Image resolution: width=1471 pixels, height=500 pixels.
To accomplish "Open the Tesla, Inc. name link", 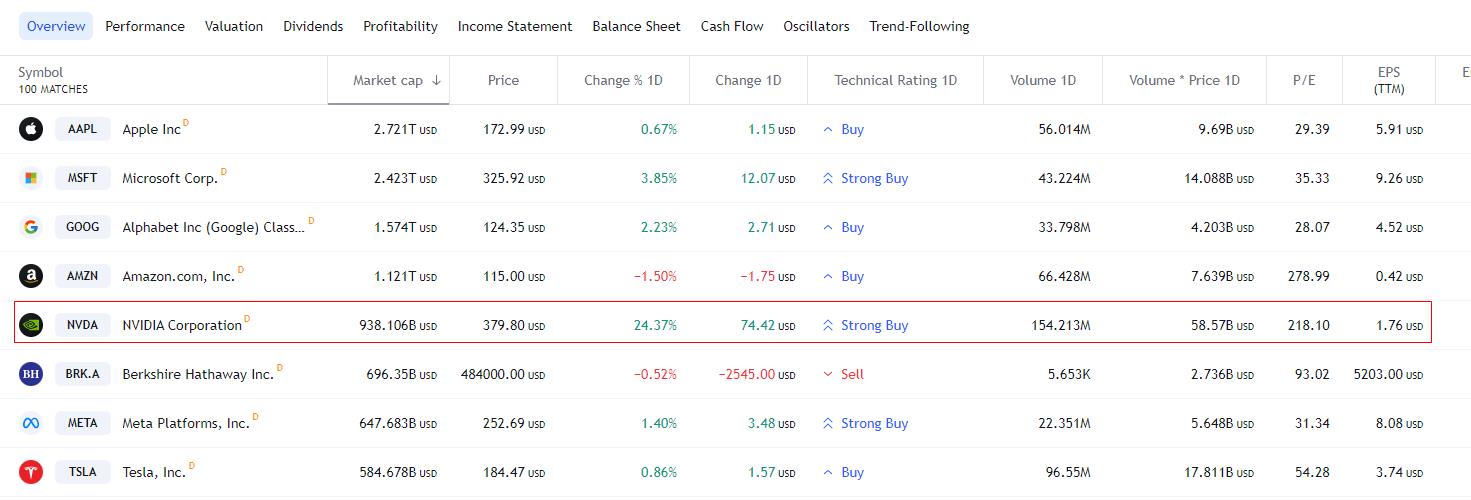I will 154,472.
